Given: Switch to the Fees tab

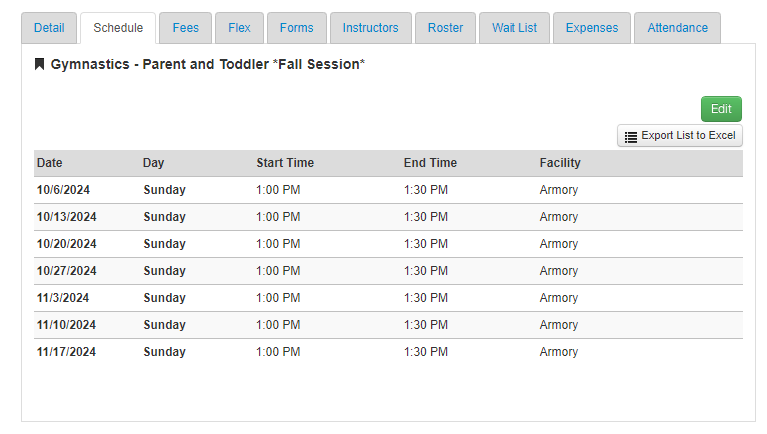Looking at the screenshot, I should (185, 28).
